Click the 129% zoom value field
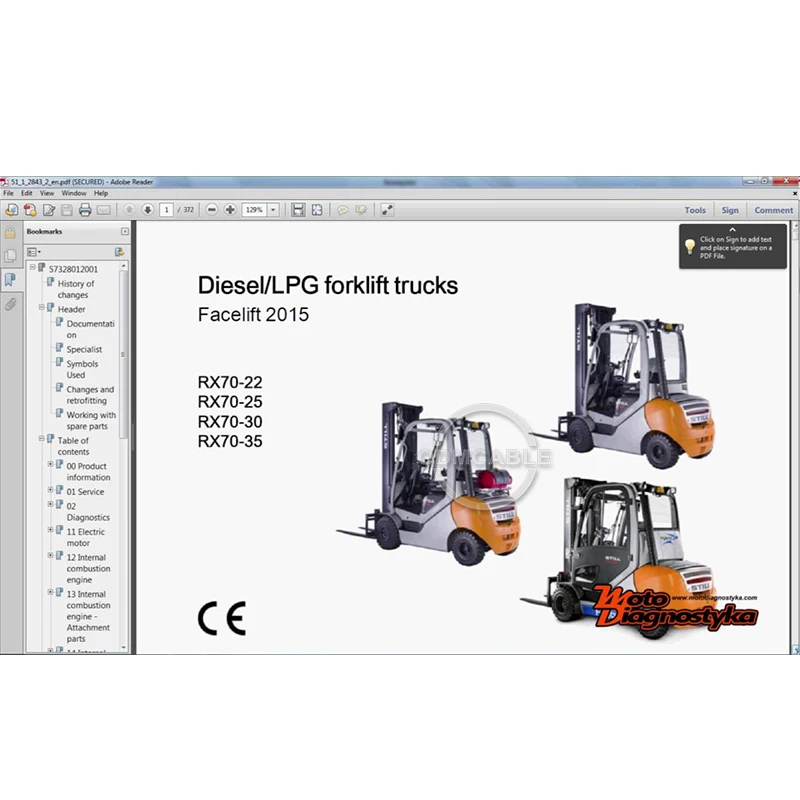The height and width of the screenshot is (800, 800). pyautogui.click(x=255, y=210)
